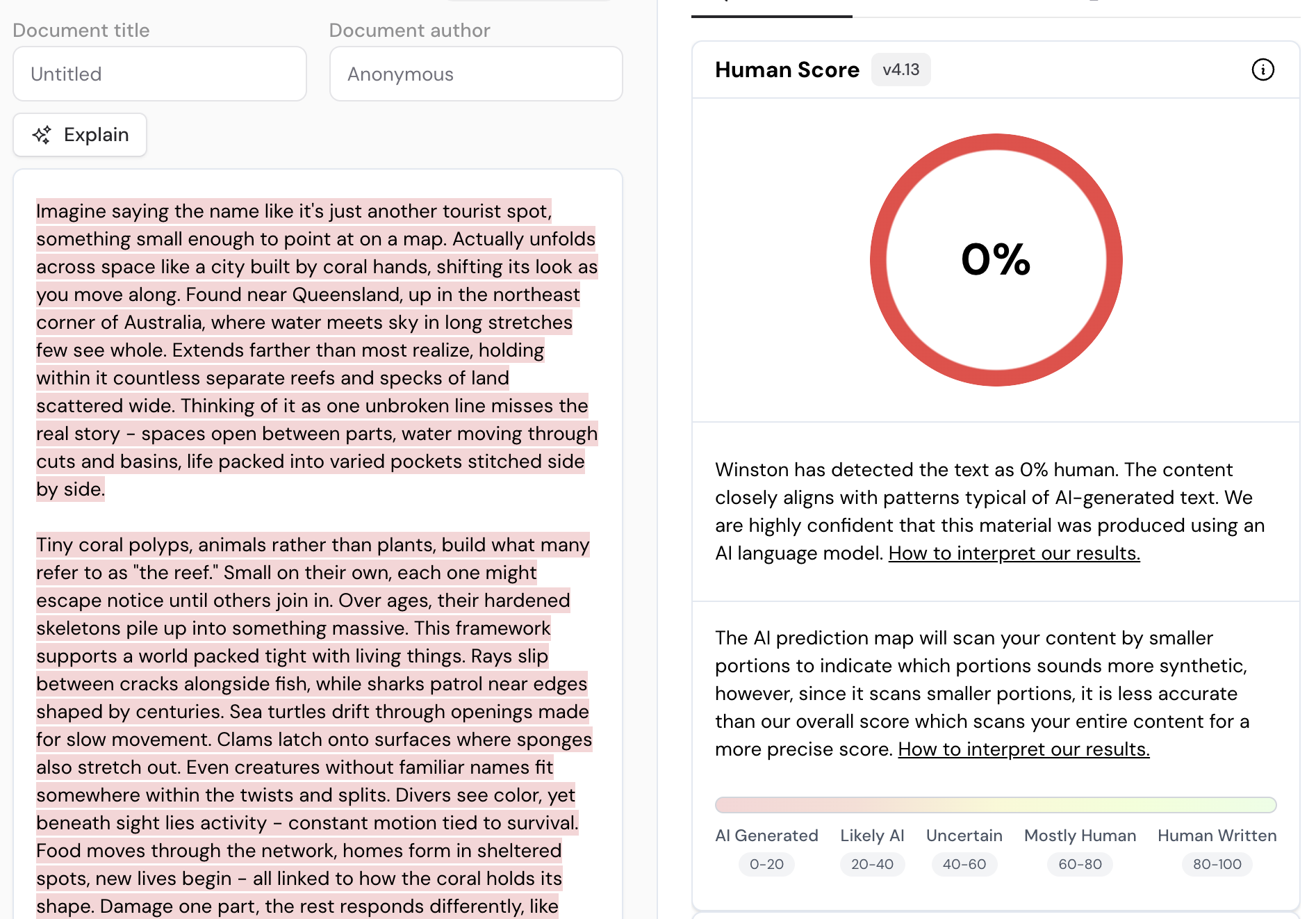Click the highlighted paragraph about coral polyps

click(313, 711)
